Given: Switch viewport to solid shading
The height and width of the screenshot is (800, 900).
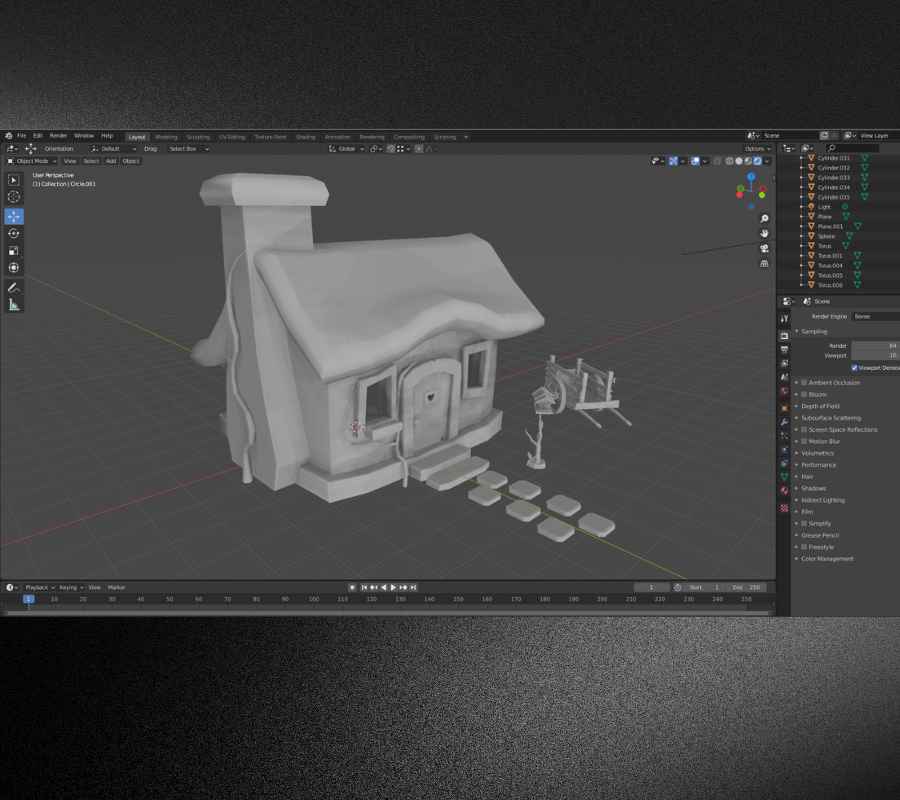Looking at the screenshot, I should click(739, 161).
